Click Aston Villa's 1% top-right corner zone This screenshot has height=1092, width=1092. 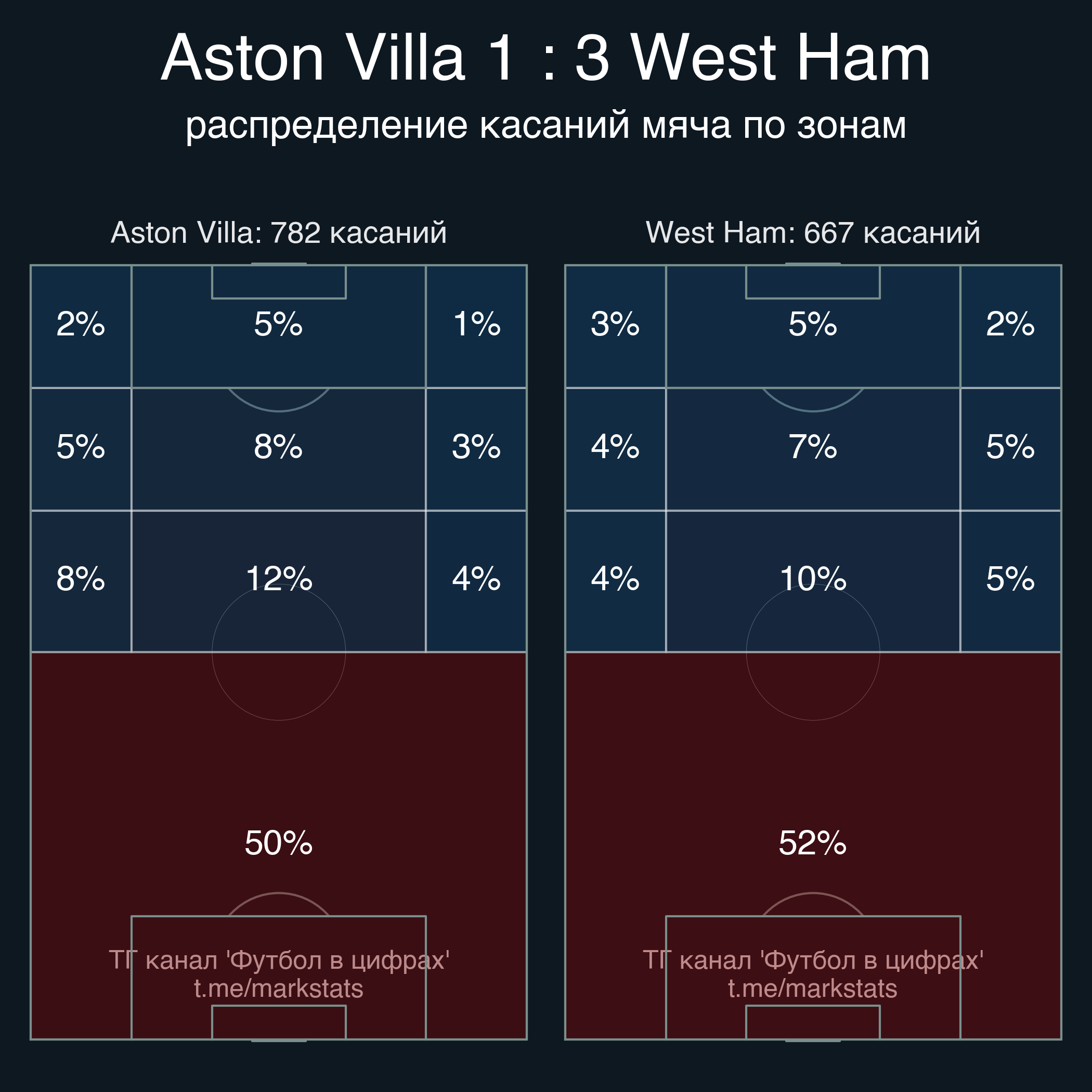click(476, 326)
